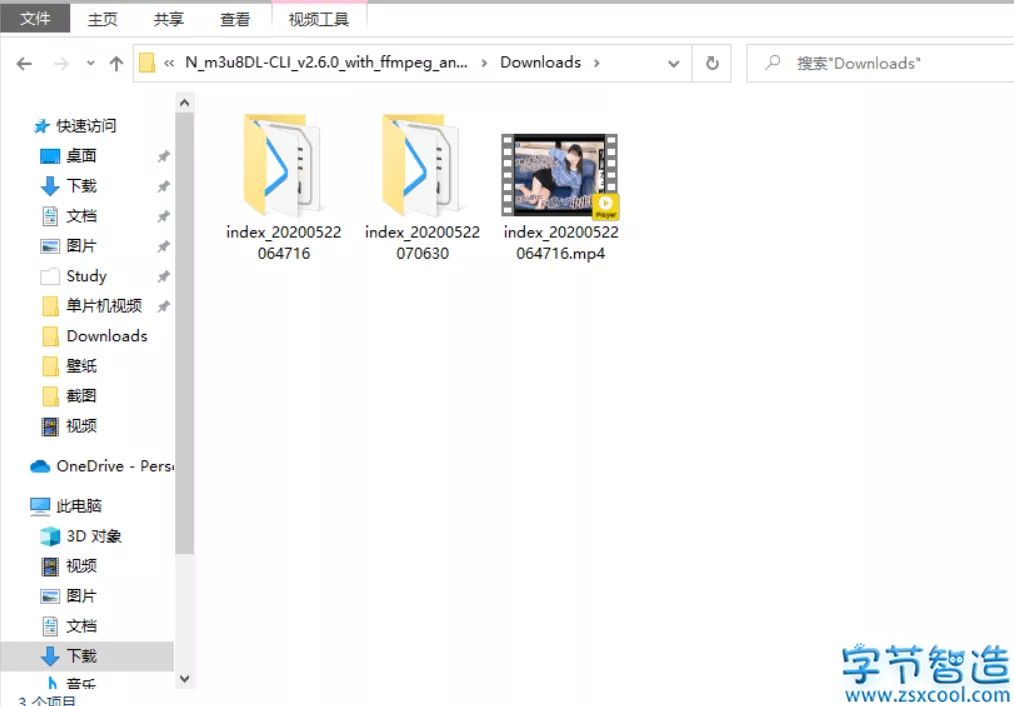This screenshot has height=706, width=1014.
Task: Open 快速访问 in the navigation pane
Action: [x=86, y=125]
